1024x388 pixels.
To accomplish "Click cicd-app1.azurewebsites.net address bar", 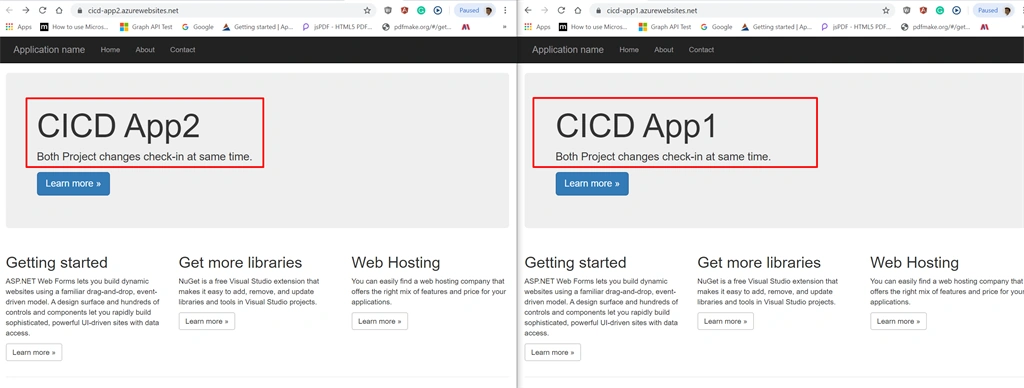I will click(x=741, y=10).
